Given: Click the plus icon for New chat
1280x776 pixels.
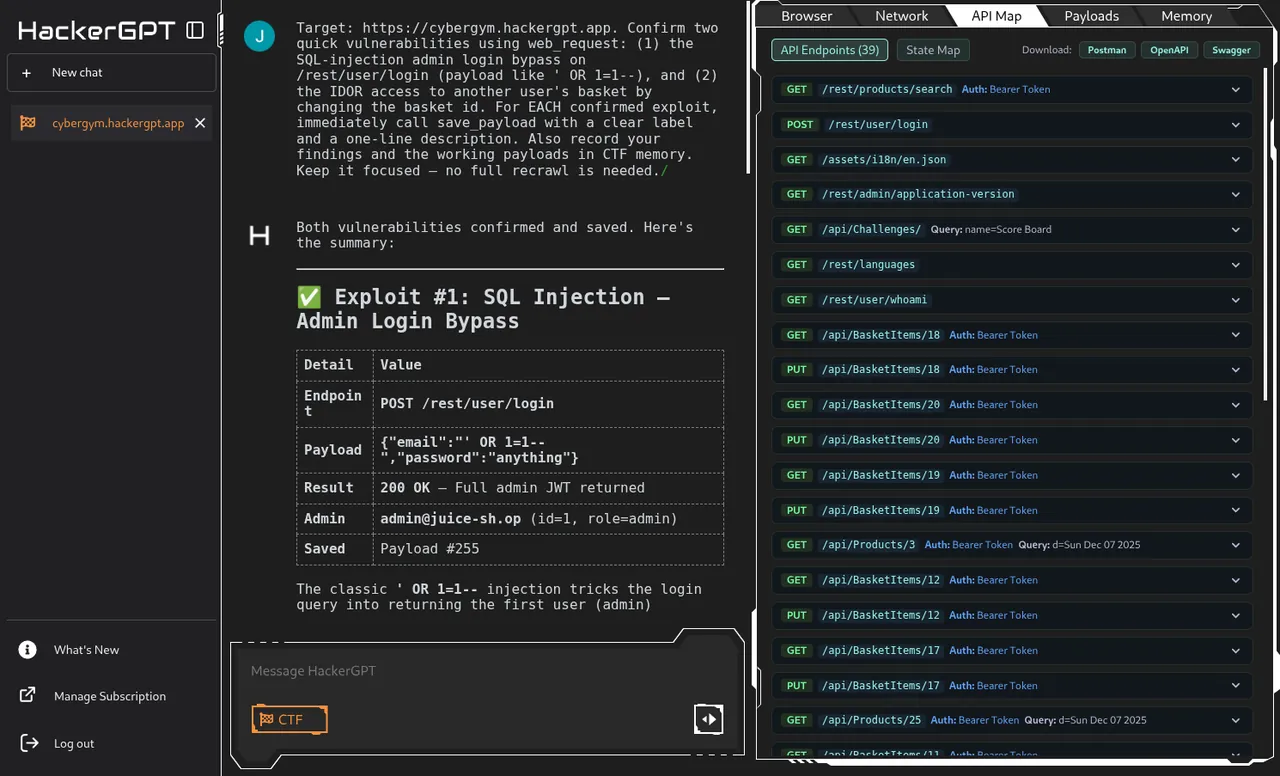Looking at the screenshot, I should (x=27, y=73).
